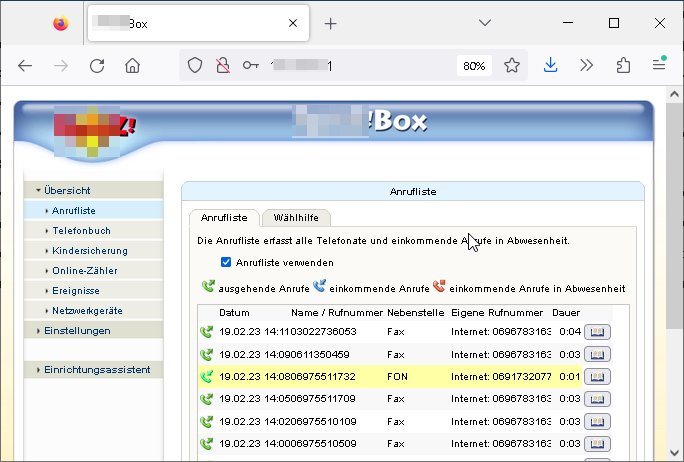Open Telefonbuch in the sidebar
684x462 pixels.
pyautogui.click(x=93, y=231)
